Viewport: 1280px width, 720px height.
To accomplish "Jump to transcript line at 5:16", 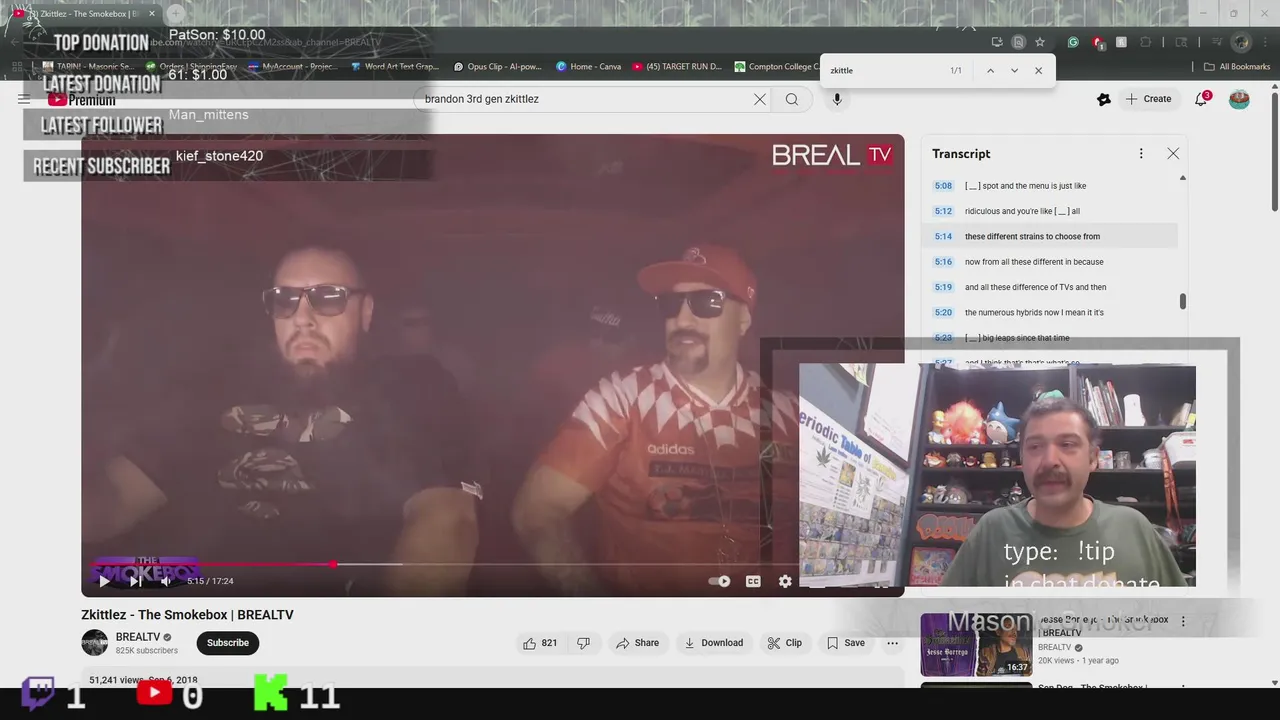I will (x=1050, y=262).
